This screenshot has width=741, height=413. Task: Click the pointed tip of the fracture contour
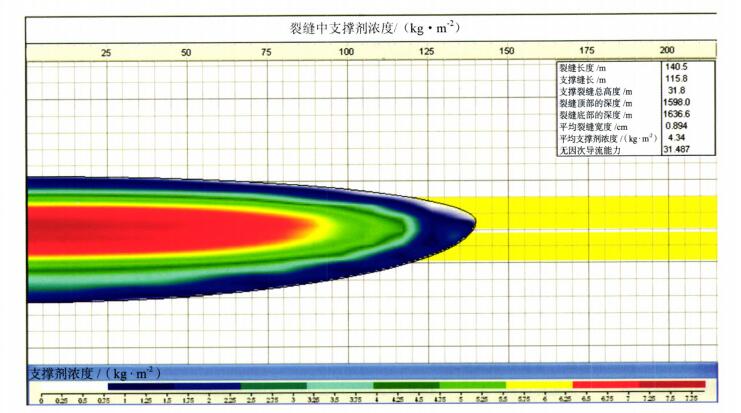click(x=473, y=223)
